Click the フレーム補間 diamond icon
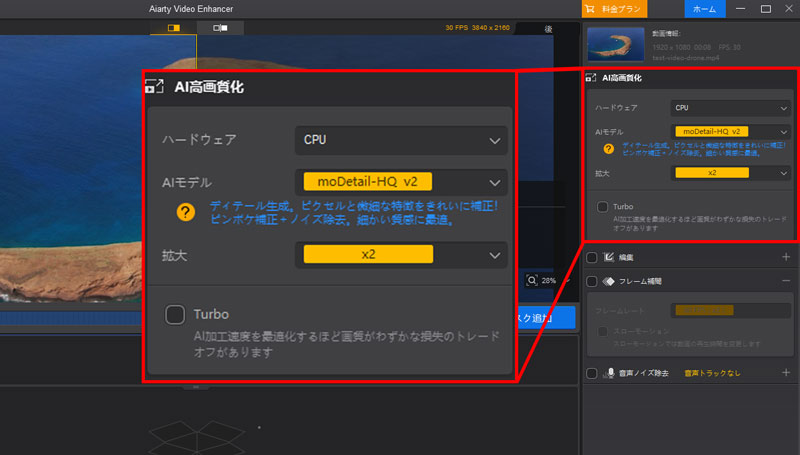This screenshot has height=455, width=800. click(608, 281)
